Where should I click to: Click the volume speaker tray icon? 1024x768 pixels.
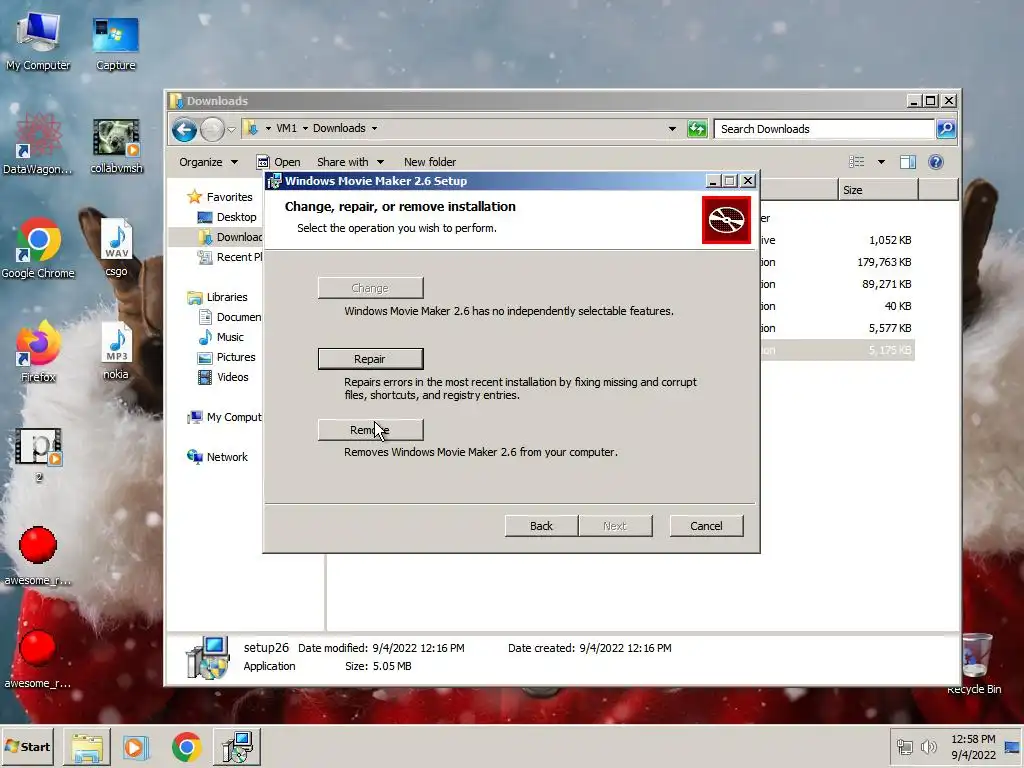pos(928,746)
